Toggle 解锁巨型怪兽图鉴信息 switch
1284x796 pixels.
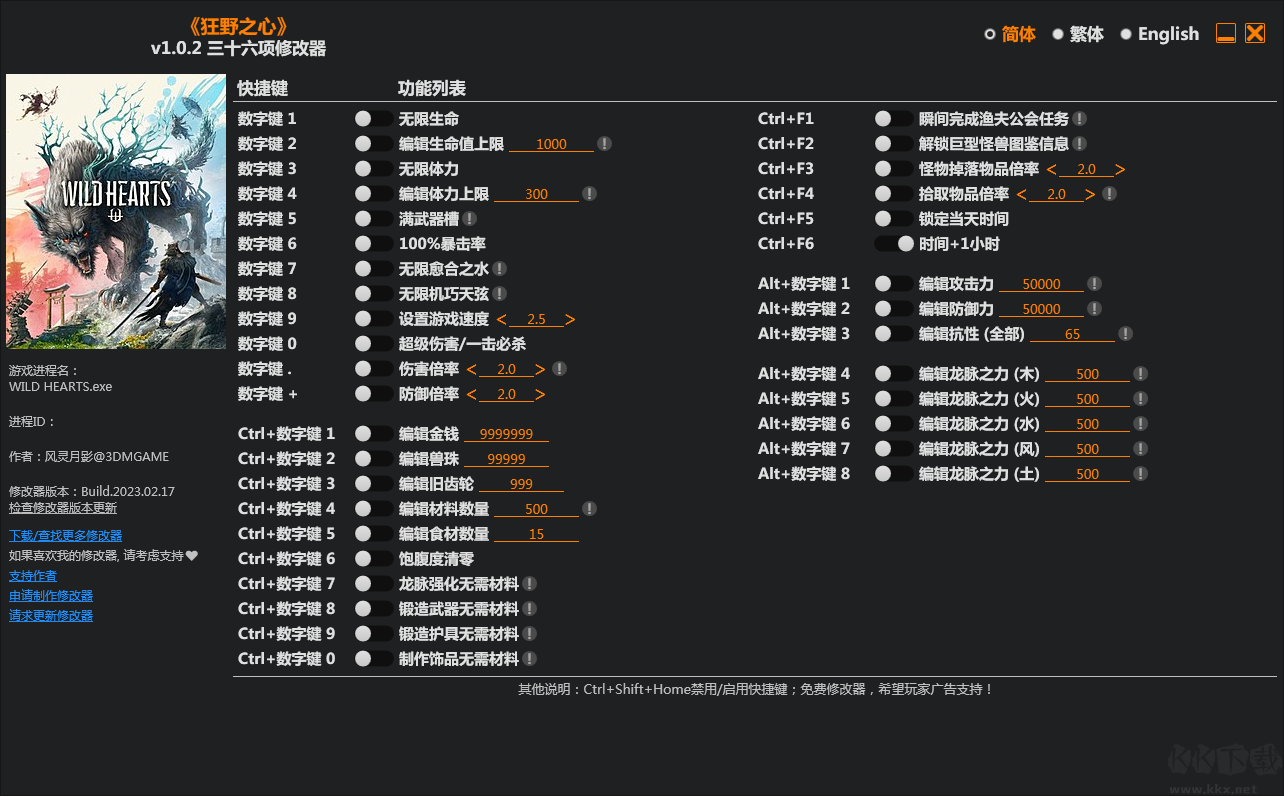[894, 144]
